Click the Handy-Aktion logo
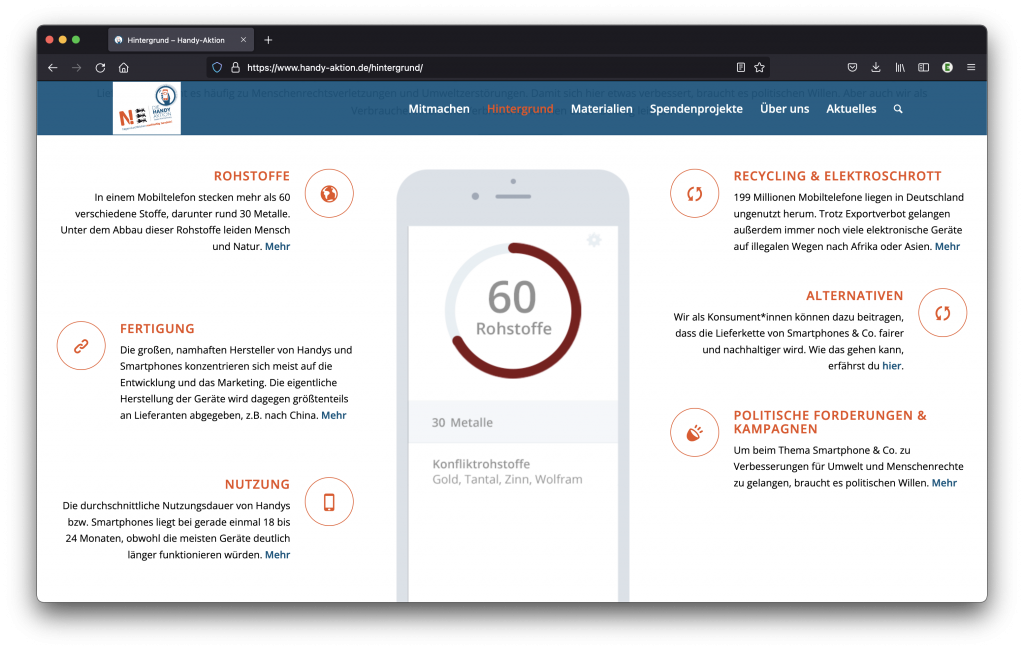The height and width of the screenshot is (651, 1024). pos(146,108)
